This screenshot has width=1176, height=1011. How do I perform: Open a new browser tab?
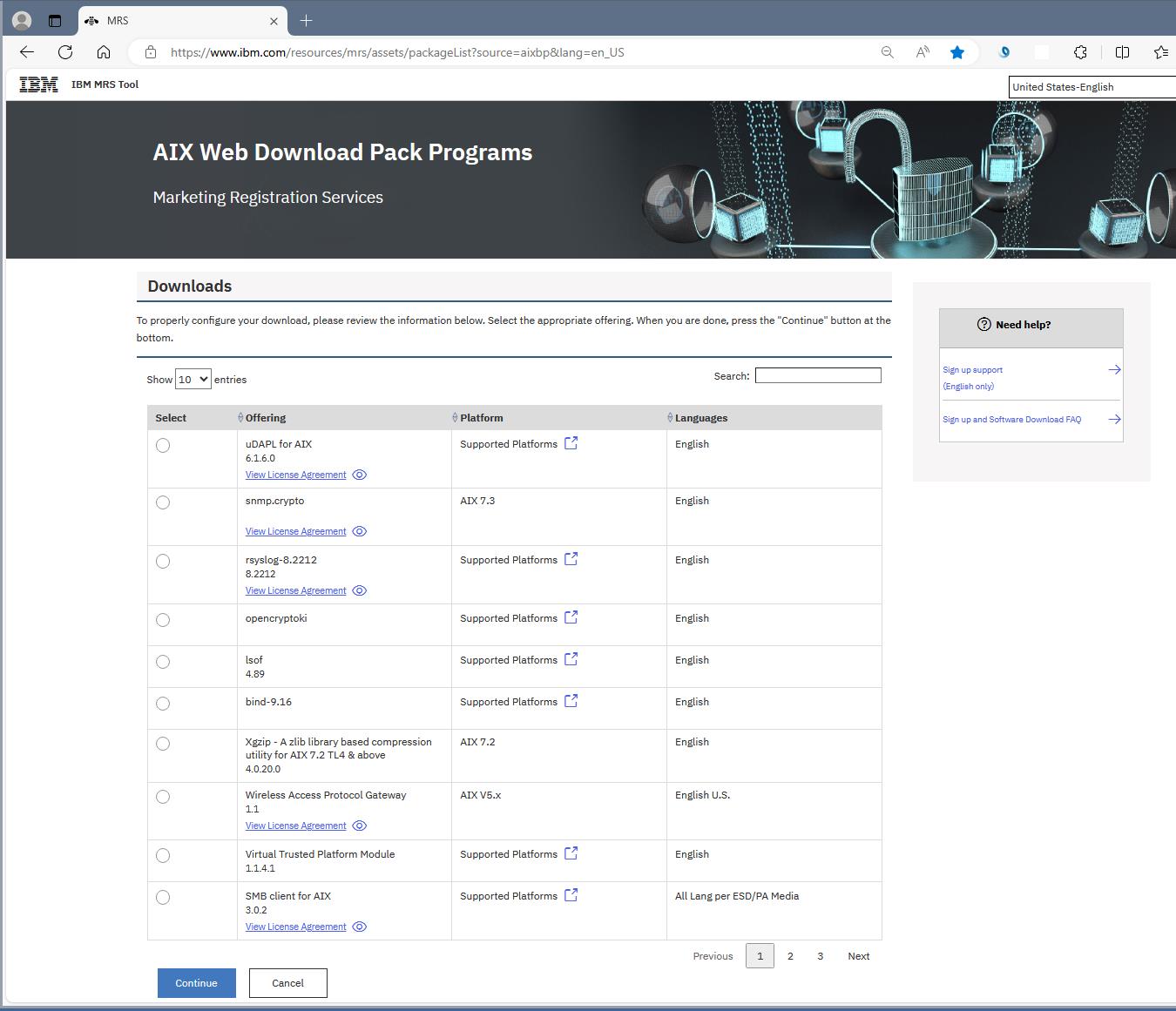(306, 21)
